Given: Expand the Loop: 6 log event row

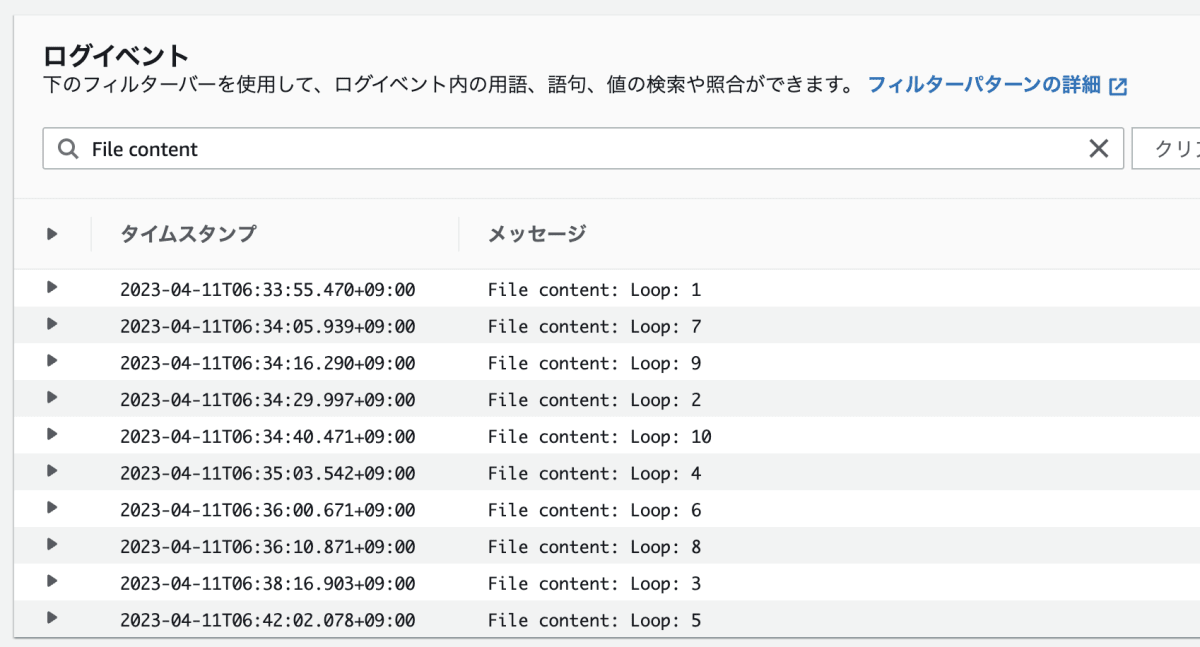Looking at the screenshot, I should pyautogui.click(x=52, y=508).
